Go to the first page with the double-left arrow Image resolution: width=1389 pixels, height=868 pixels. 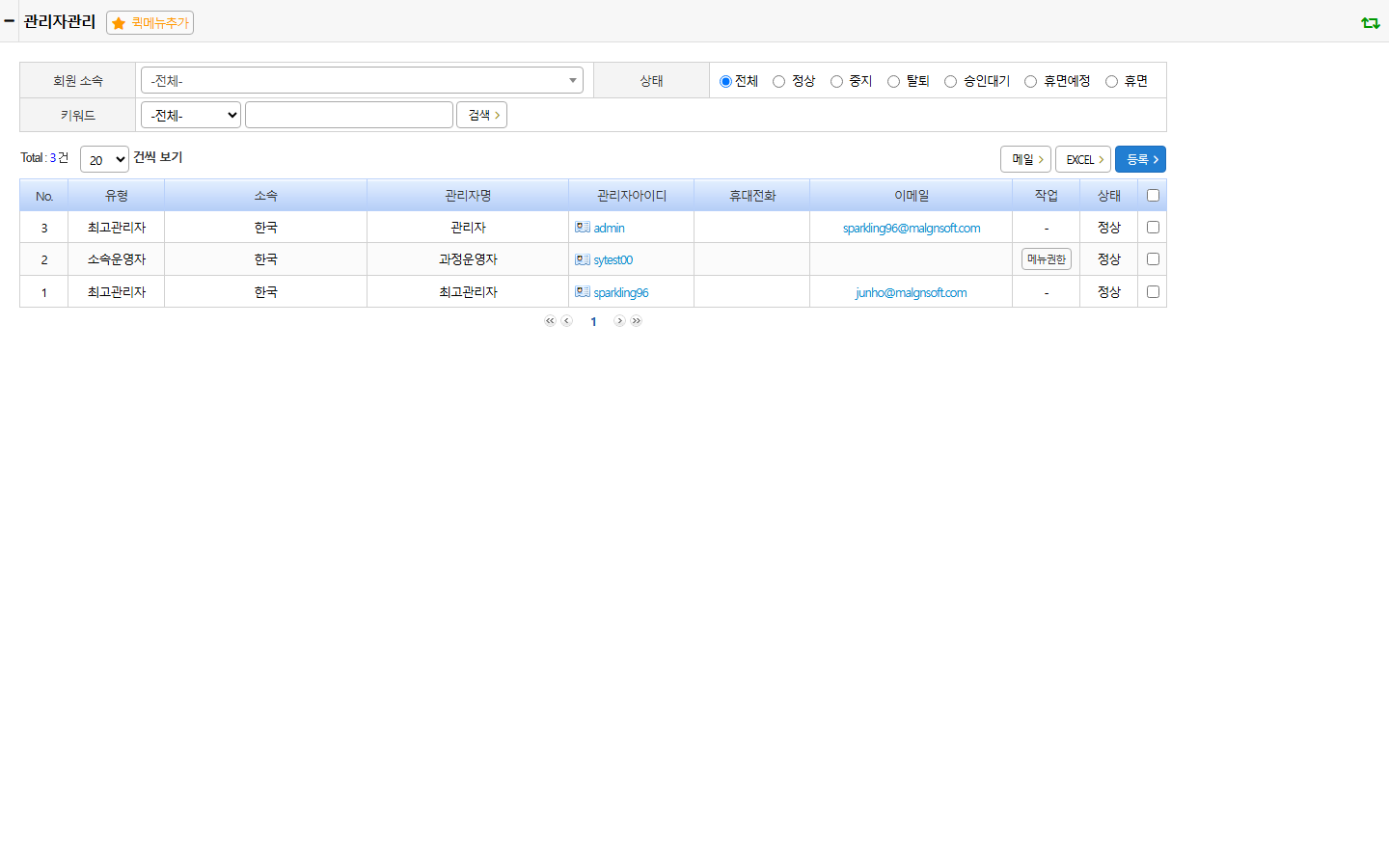(x=550, y=321)
